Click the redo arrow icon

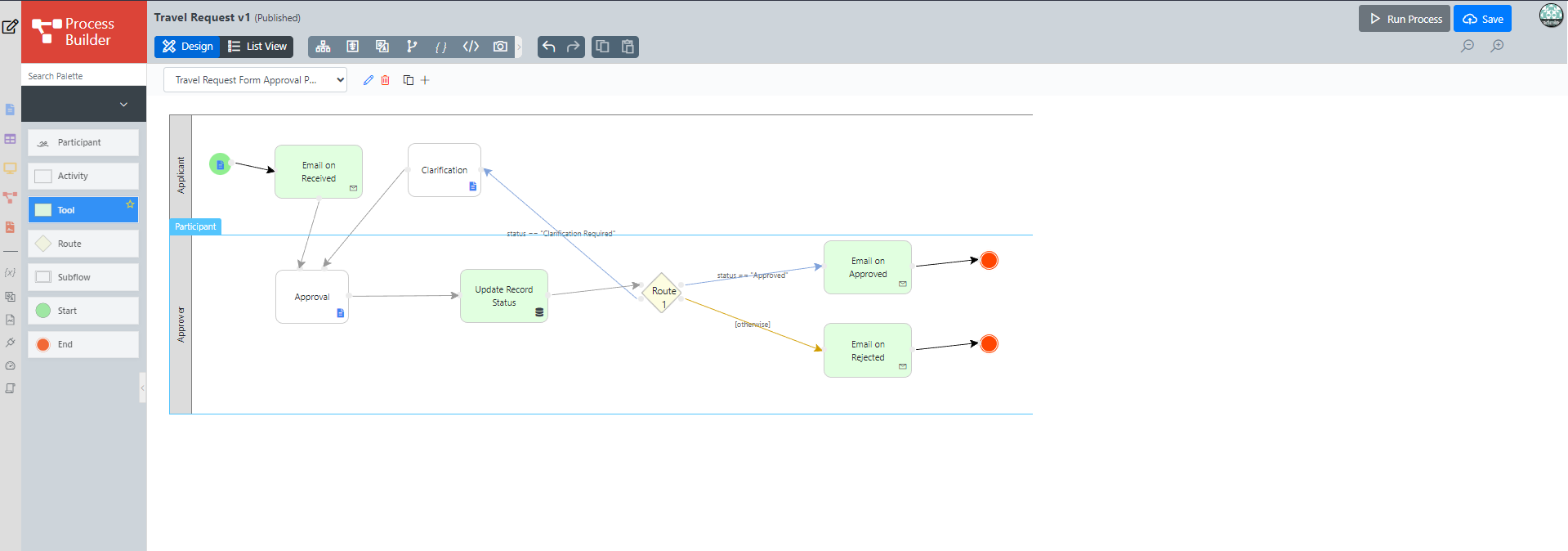574,47
